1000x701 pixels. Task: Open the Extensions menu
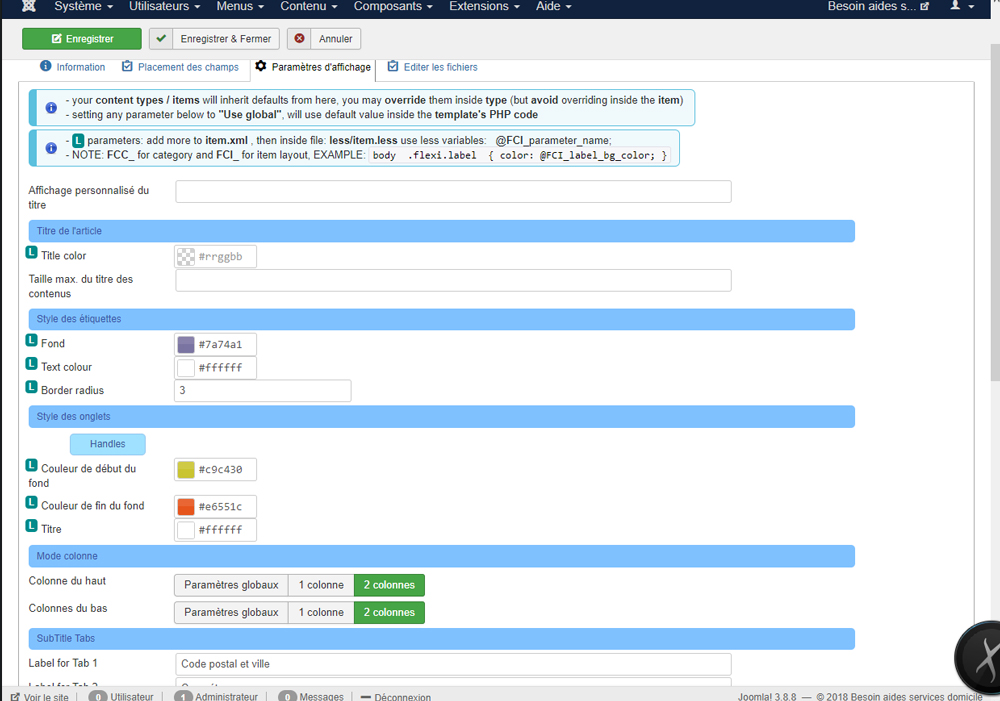(484, 6)
